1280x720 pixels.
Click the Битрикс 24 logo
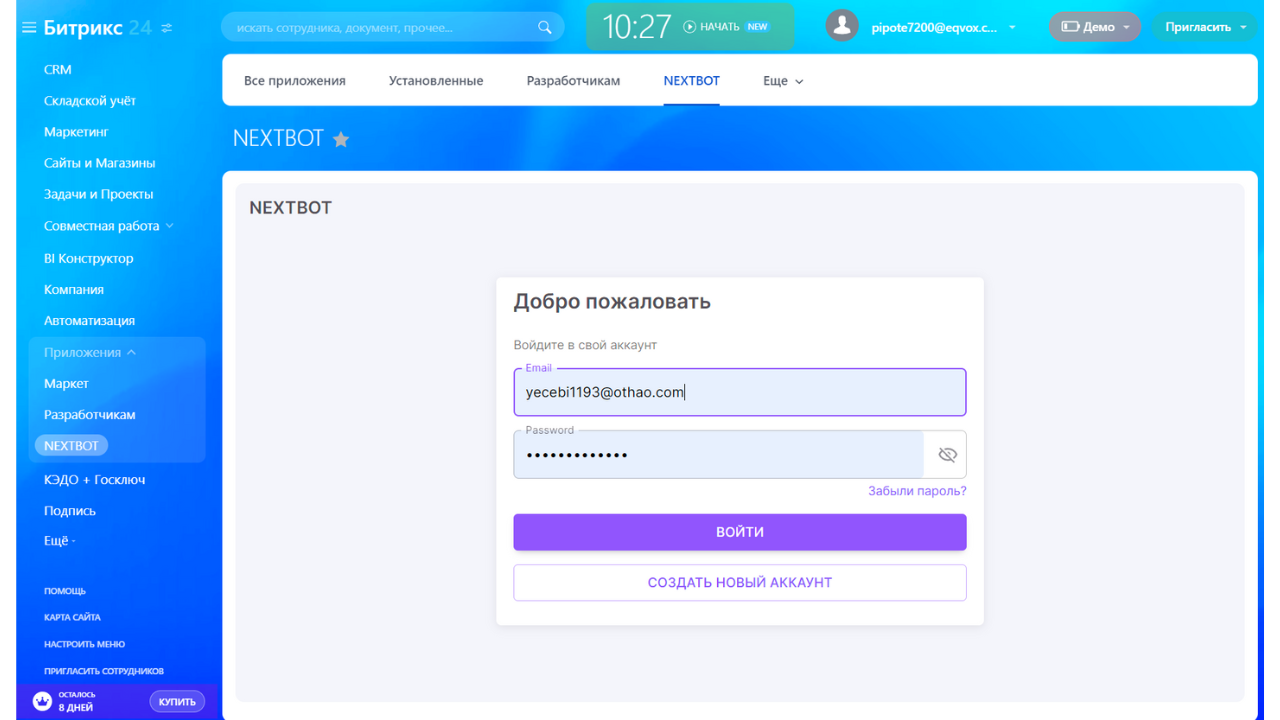(98, 28)
